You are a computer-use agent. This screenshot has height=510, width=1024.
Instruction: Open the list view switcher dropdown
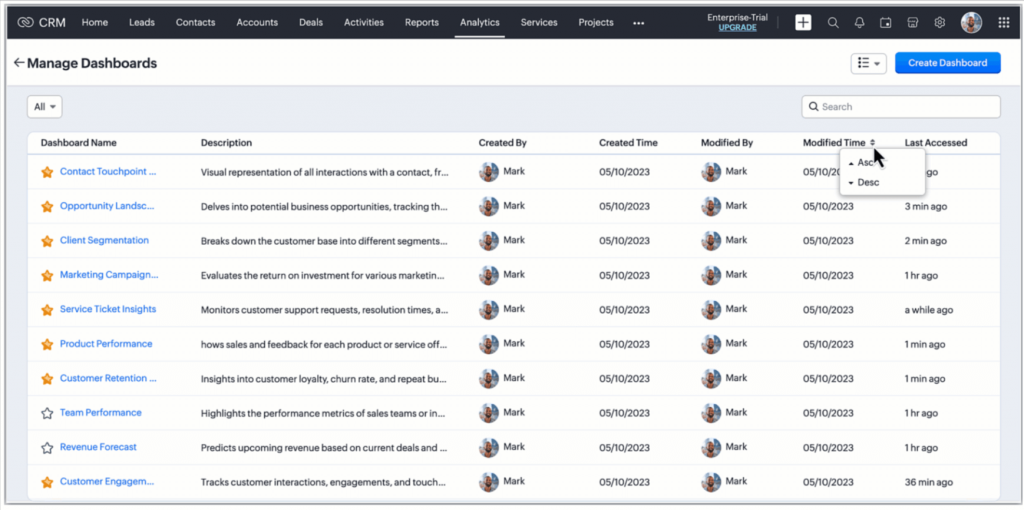click(x=868, y=63)
